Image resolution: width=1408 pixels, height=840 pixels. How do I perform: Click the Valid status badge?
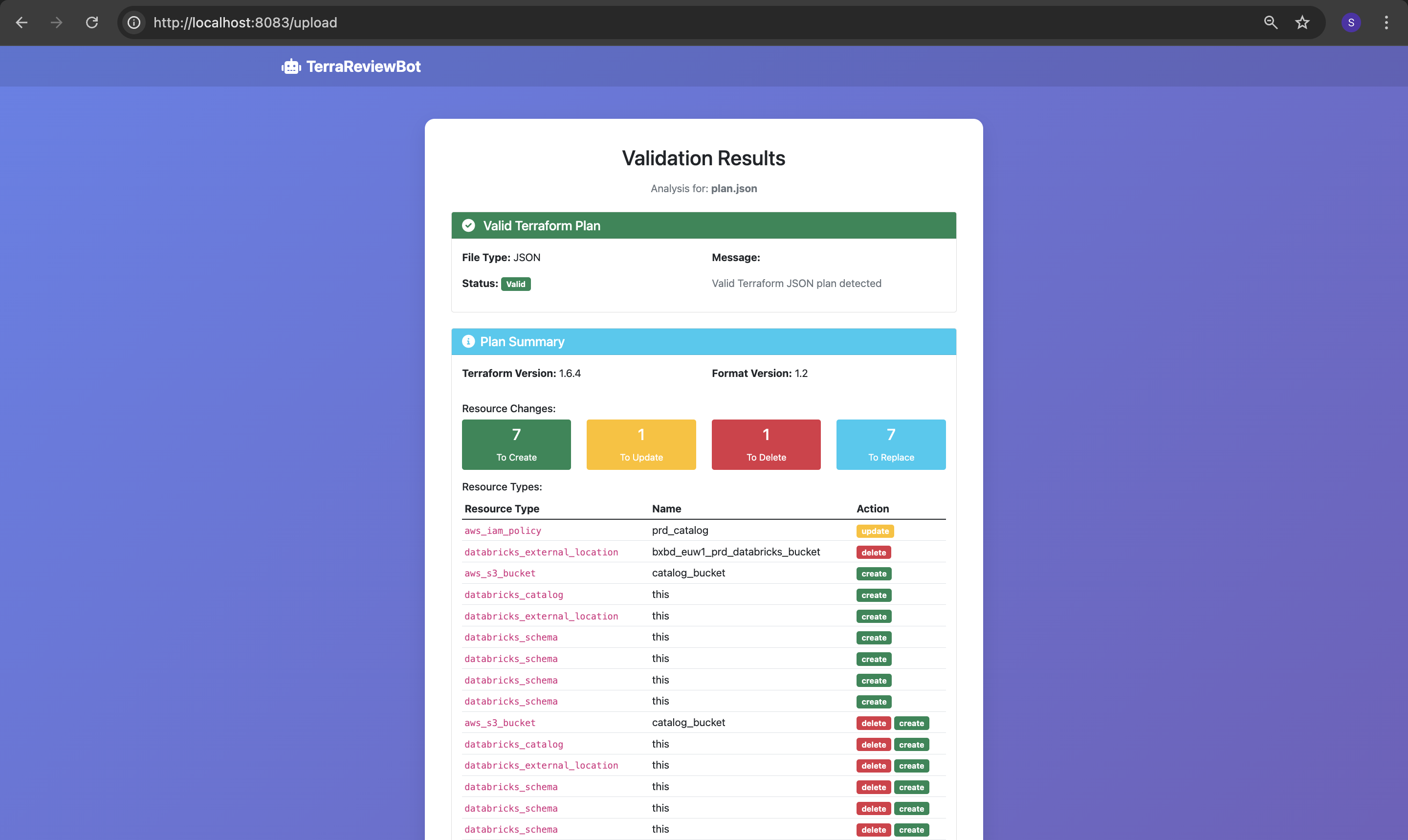click(516, 284)
